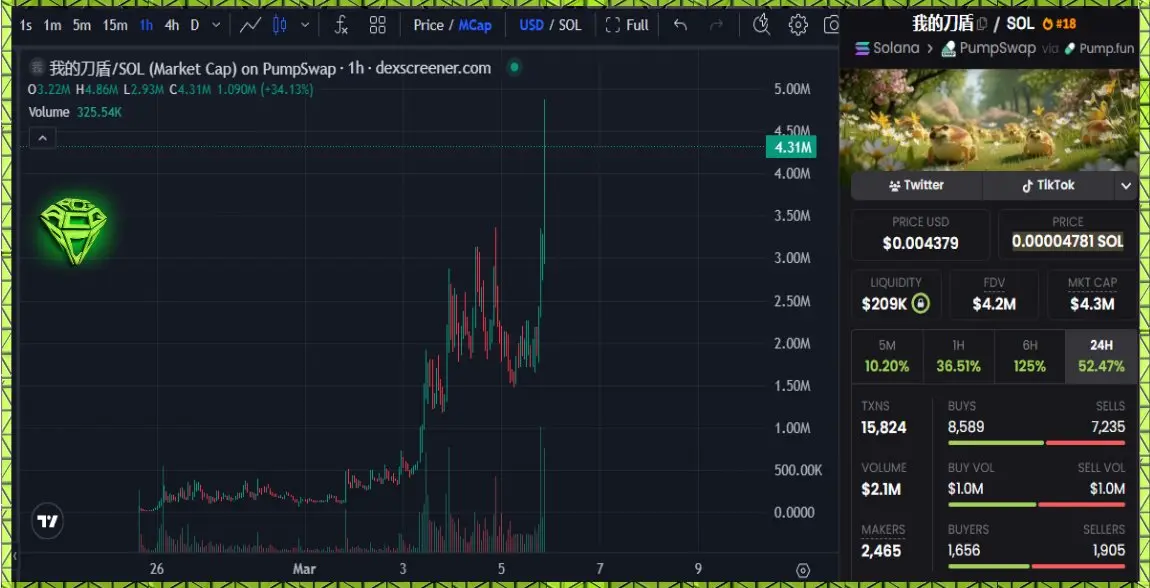This screenshot has height=588, width=1150.
Task: Click the BUYS 8,589 value
Action: point(966,427)
